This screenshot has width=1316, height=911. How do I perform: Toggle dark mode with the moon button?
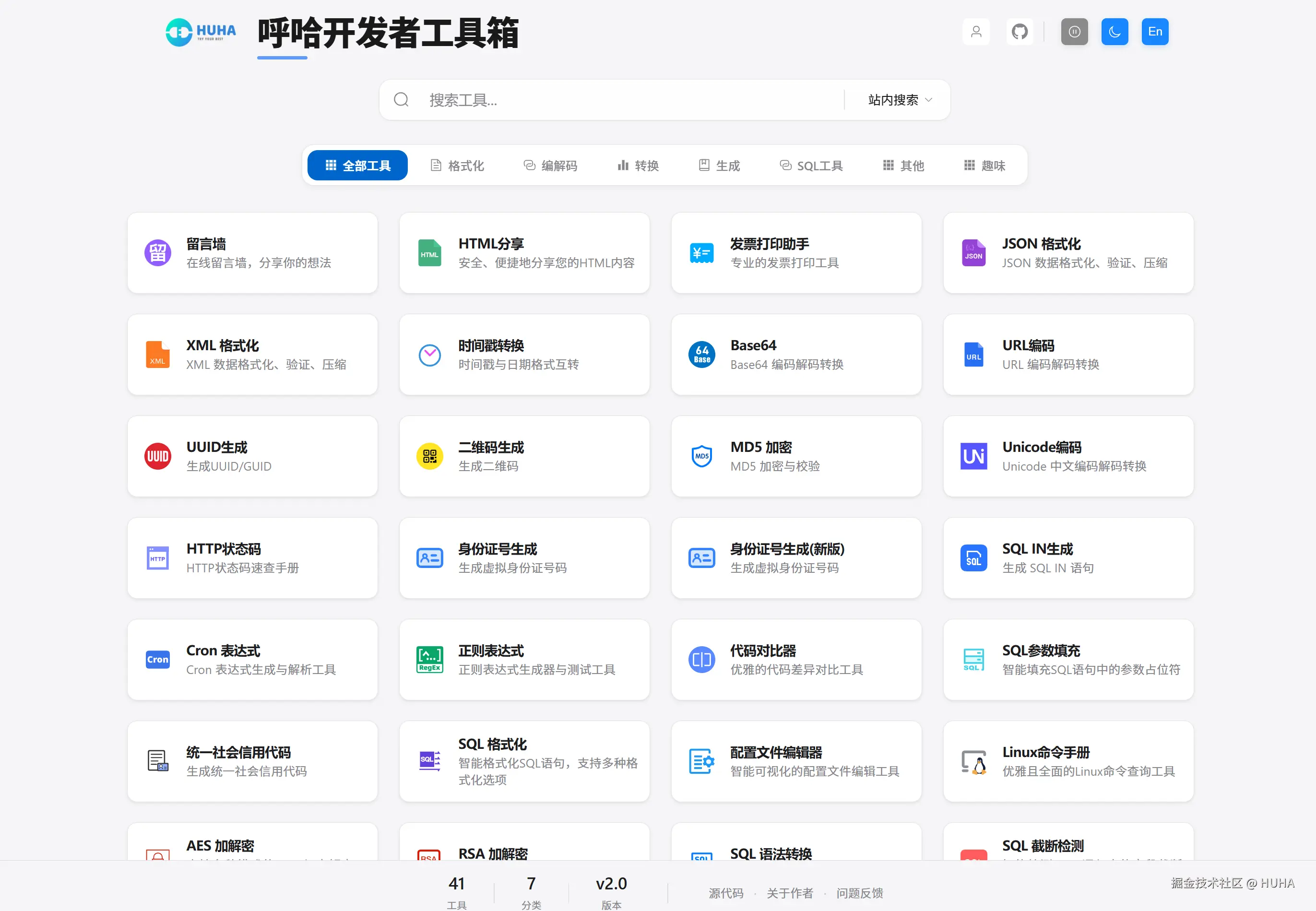pyautogui.click(x=1114, y=31)
